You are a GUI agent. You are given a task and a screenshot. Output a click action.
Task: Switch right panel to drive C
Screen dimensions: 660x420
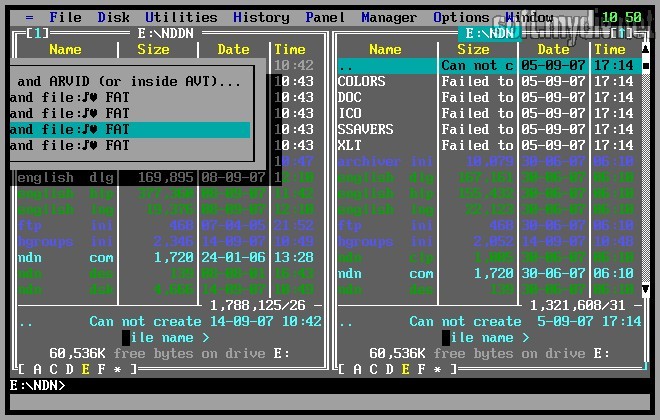pos(373,369)
